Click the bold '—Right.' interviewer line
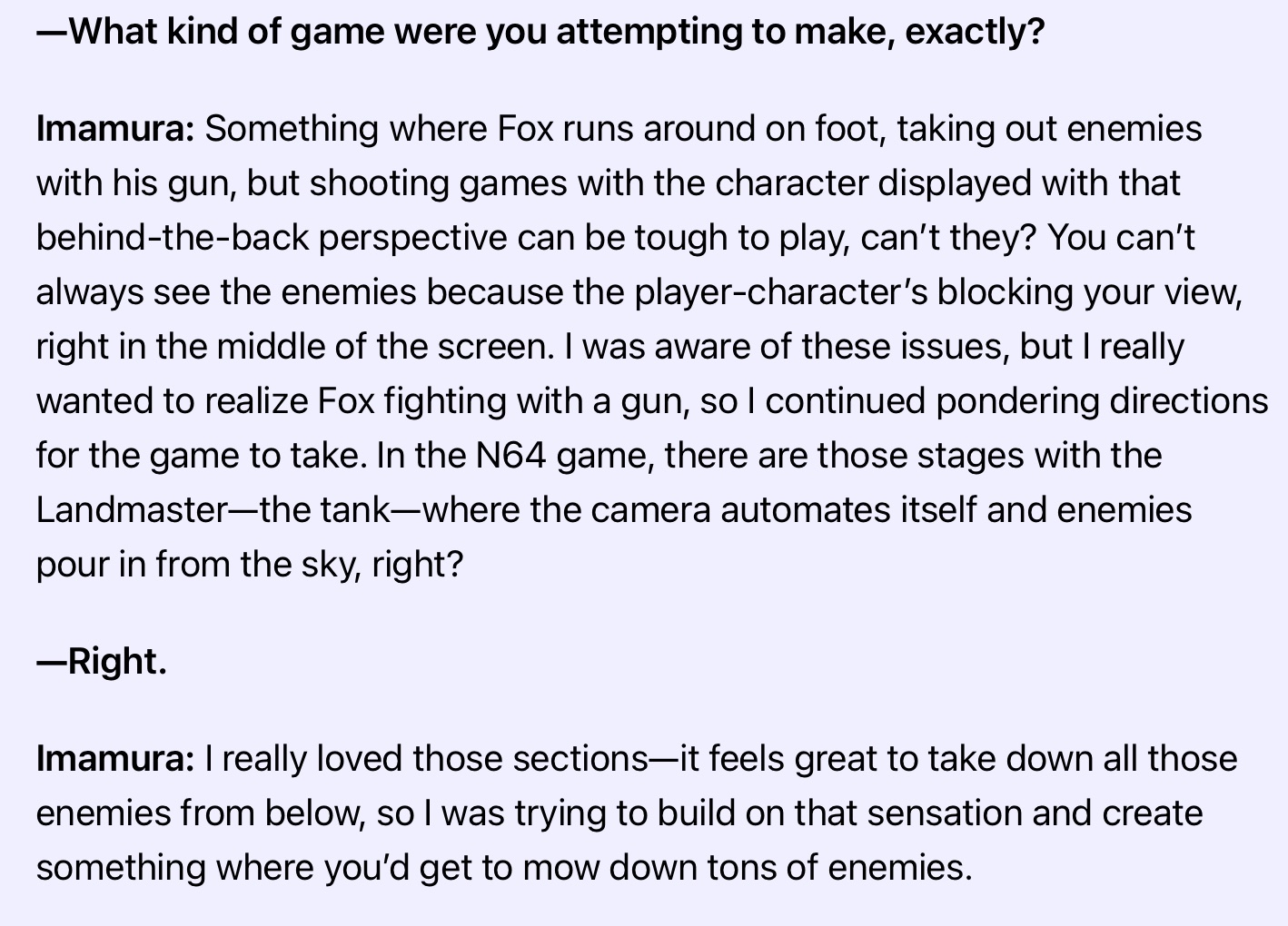 coord(102,661)
